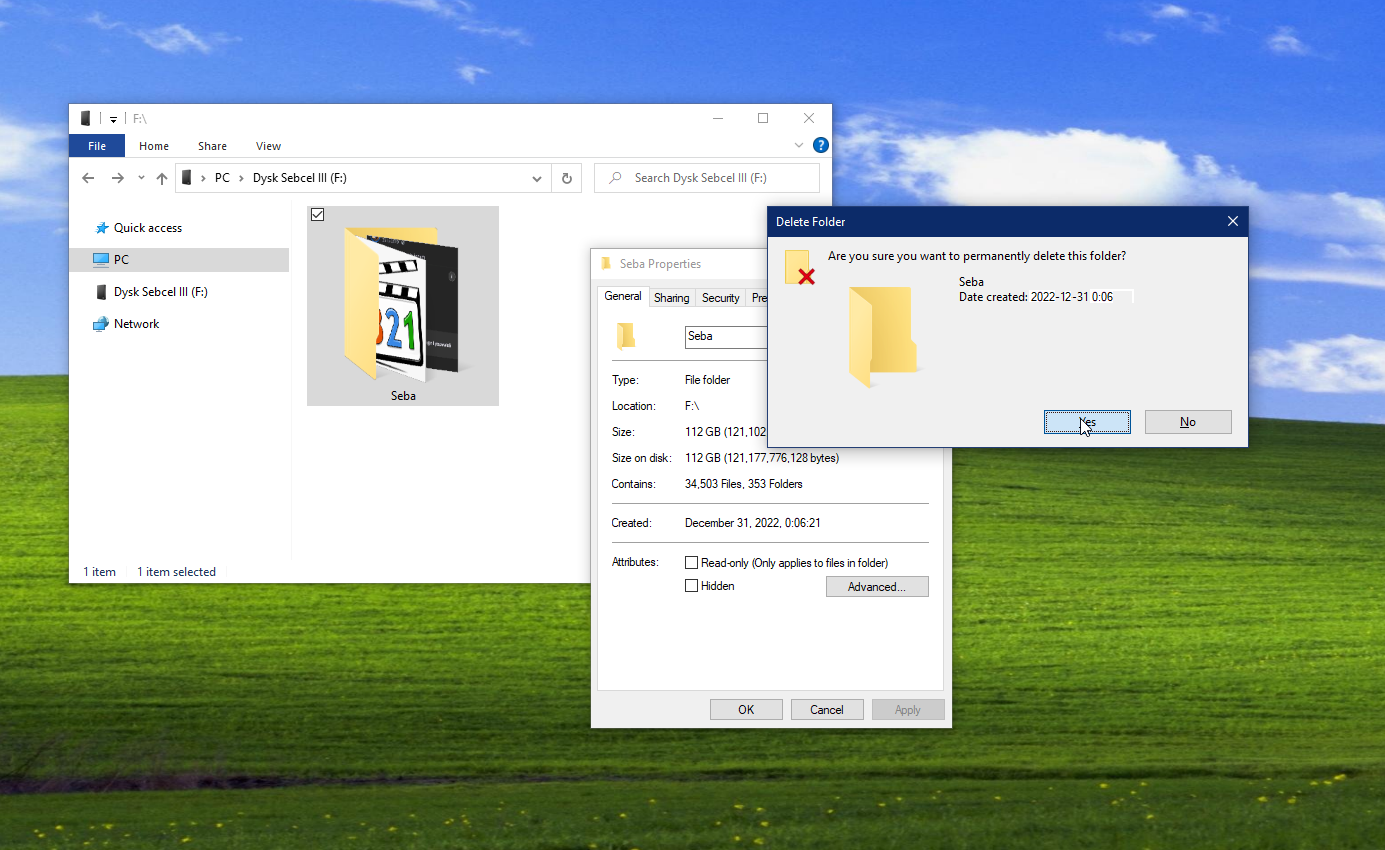Click the Forward navigation arrow
This screenshot has height=850, width=1385.
[x=118, y=178]
